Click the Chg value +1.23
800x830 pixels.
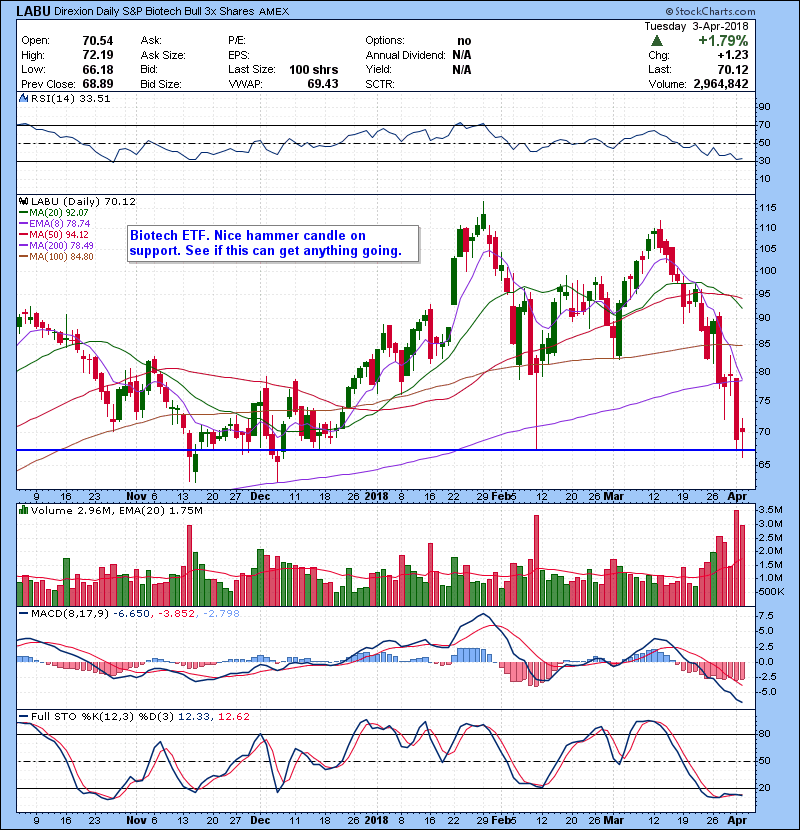[733, 55]
